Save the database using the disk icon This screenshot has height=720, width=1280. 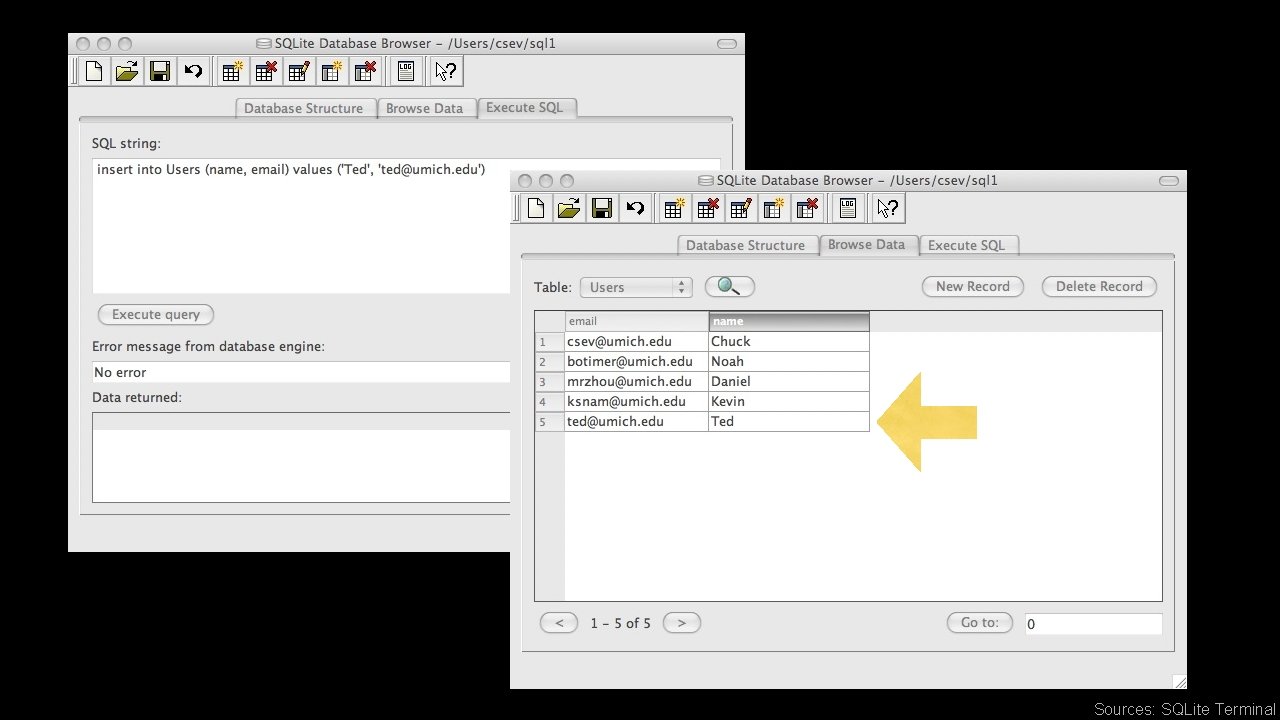click(601, 207)
